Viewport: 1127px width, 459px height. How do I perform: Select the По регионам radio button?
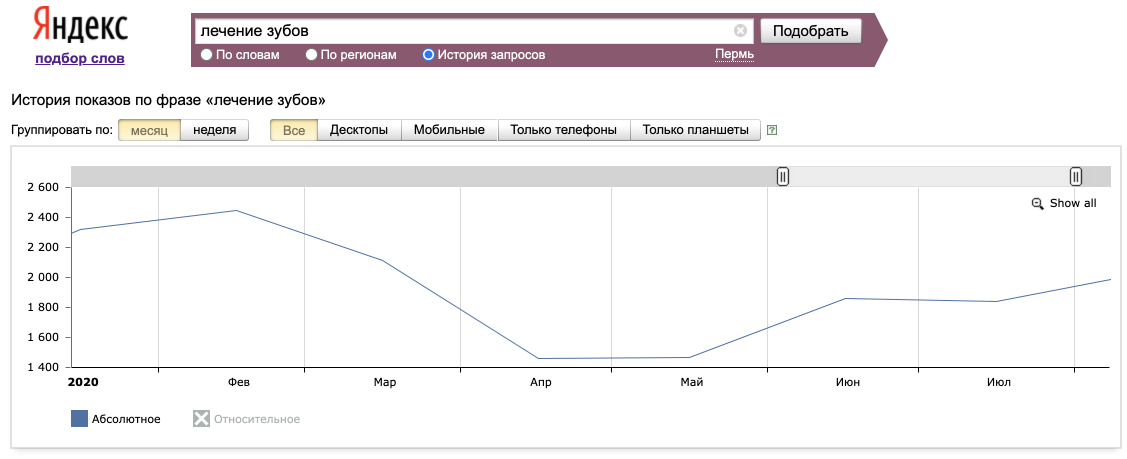point(312,55)
